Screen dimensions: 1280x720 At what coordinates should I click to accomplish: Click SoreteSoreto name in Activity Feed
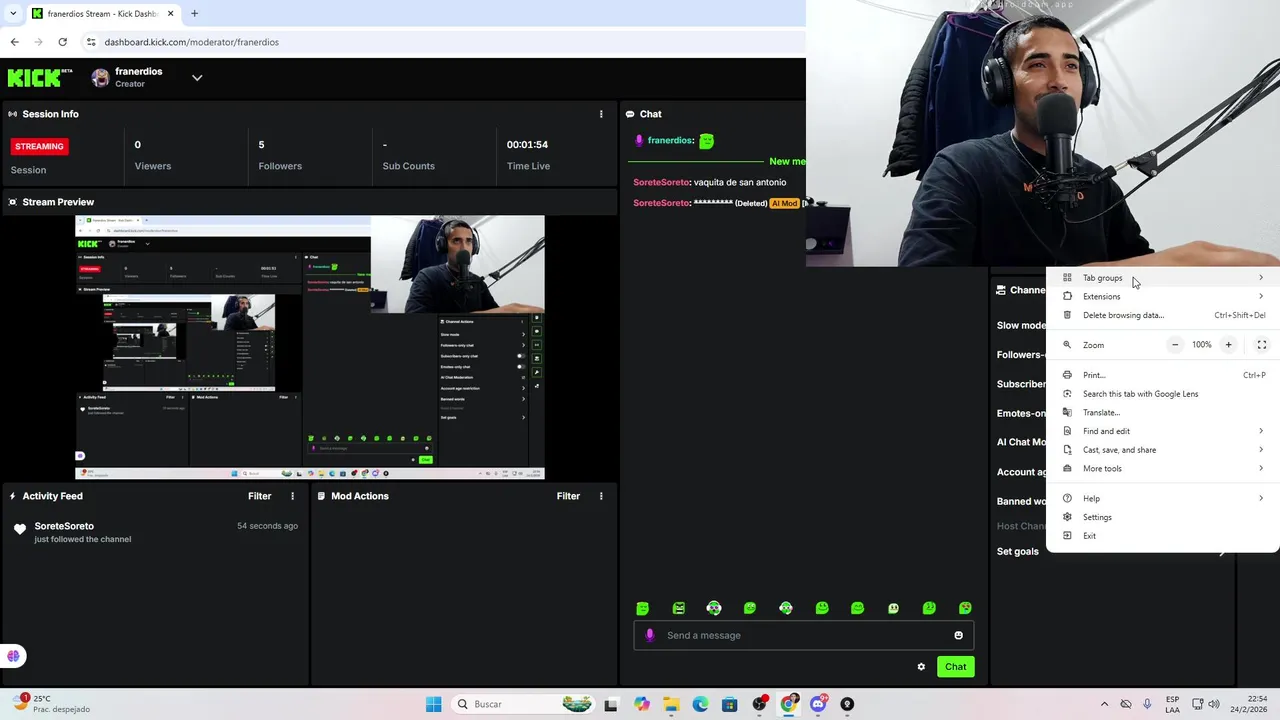click(64, 526)
